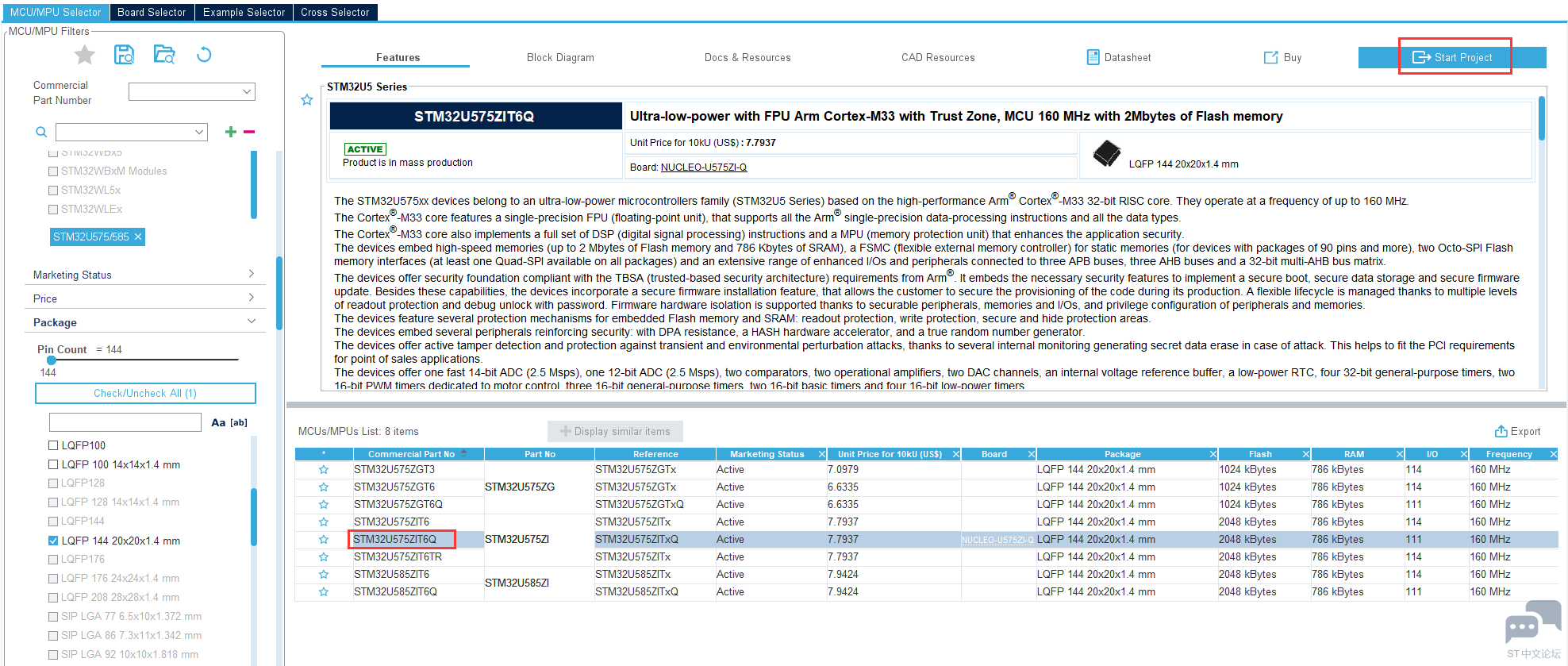Close the Flash column

[x=1306, y=454]
